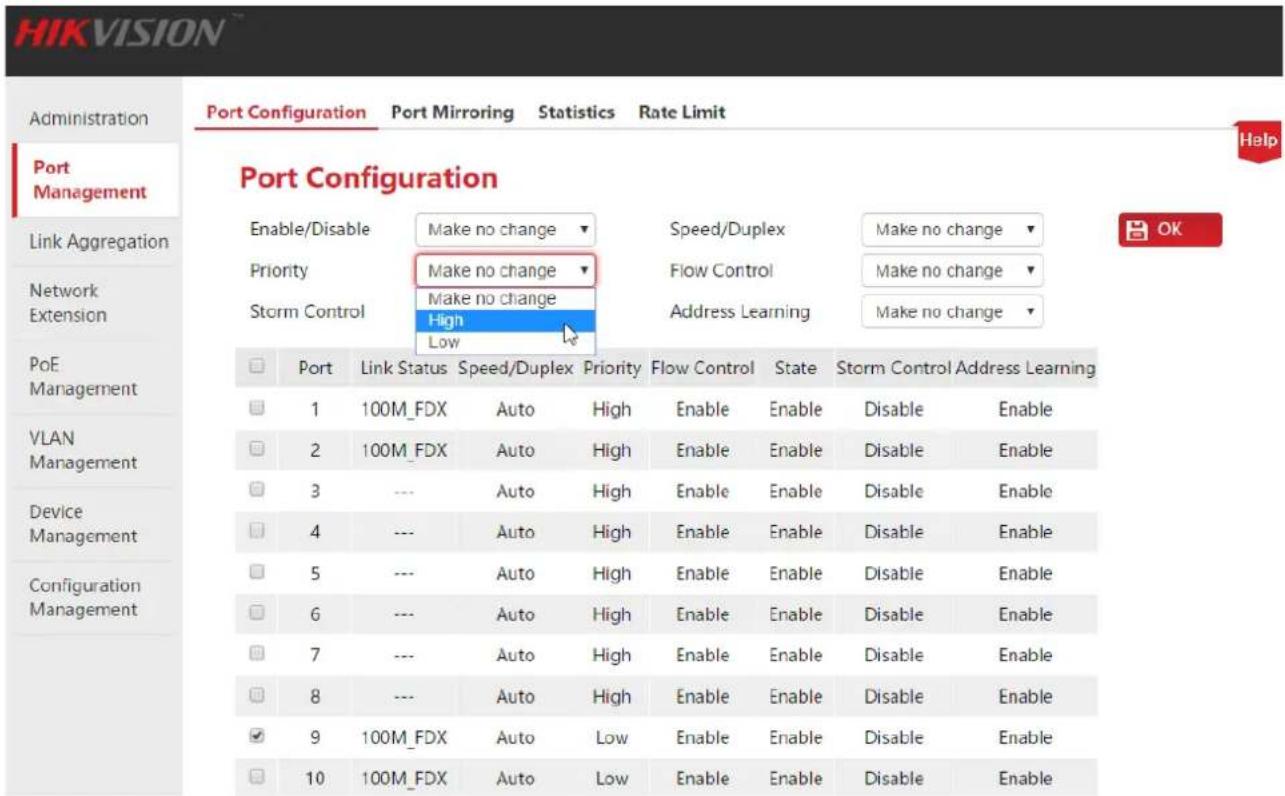
Task: Tick the checkbox for port 7
Action: [255, 654]
